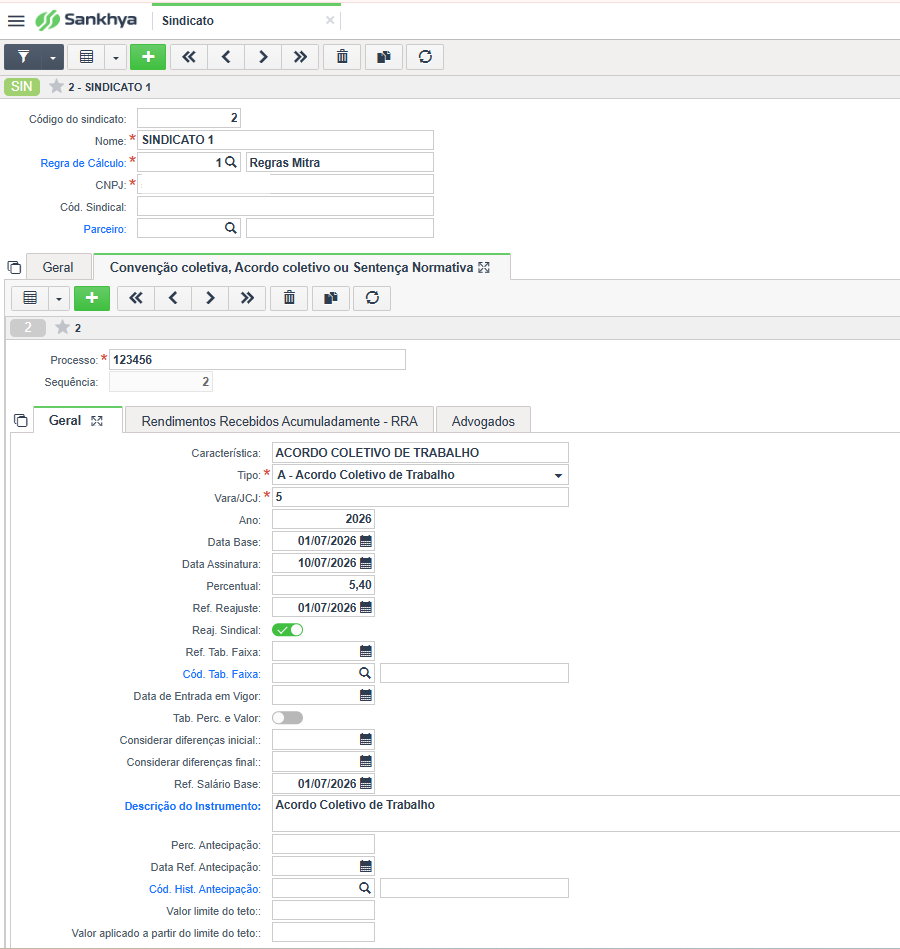Switch to the sindicato Geral tab

coord(58,268)
